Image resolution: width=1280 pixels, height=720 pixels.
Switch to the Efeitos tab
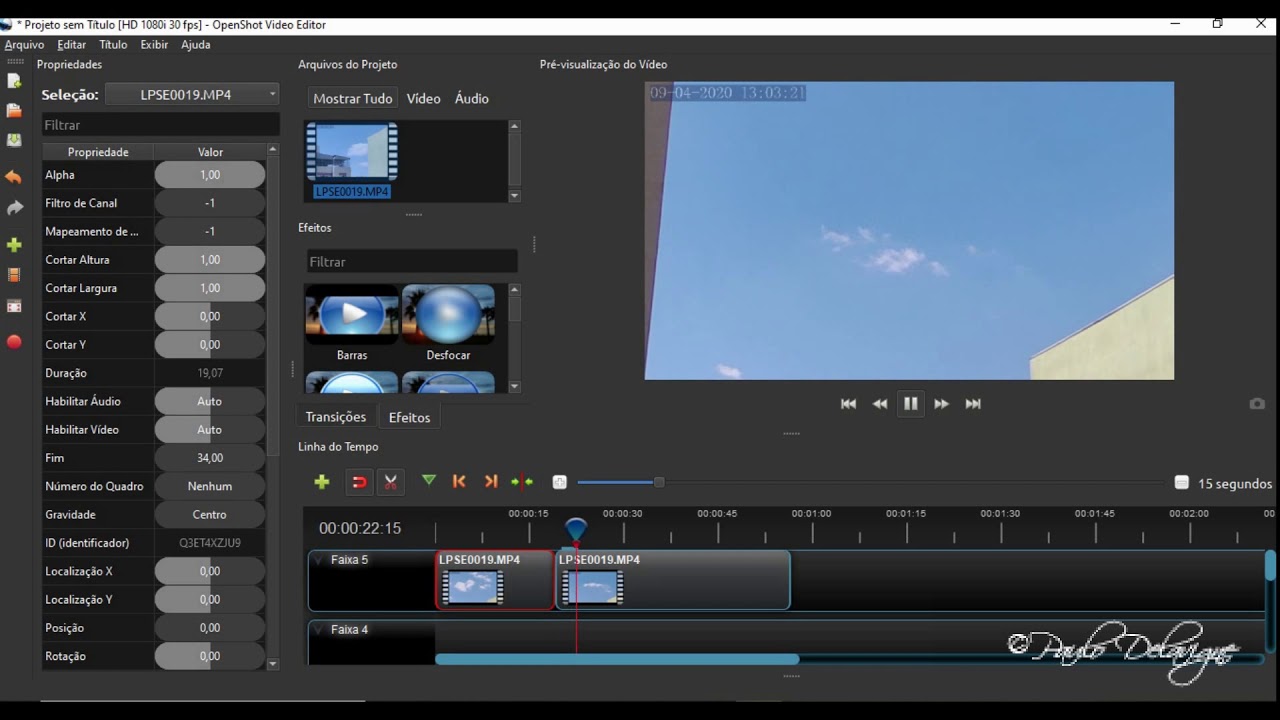pos(409,417)
